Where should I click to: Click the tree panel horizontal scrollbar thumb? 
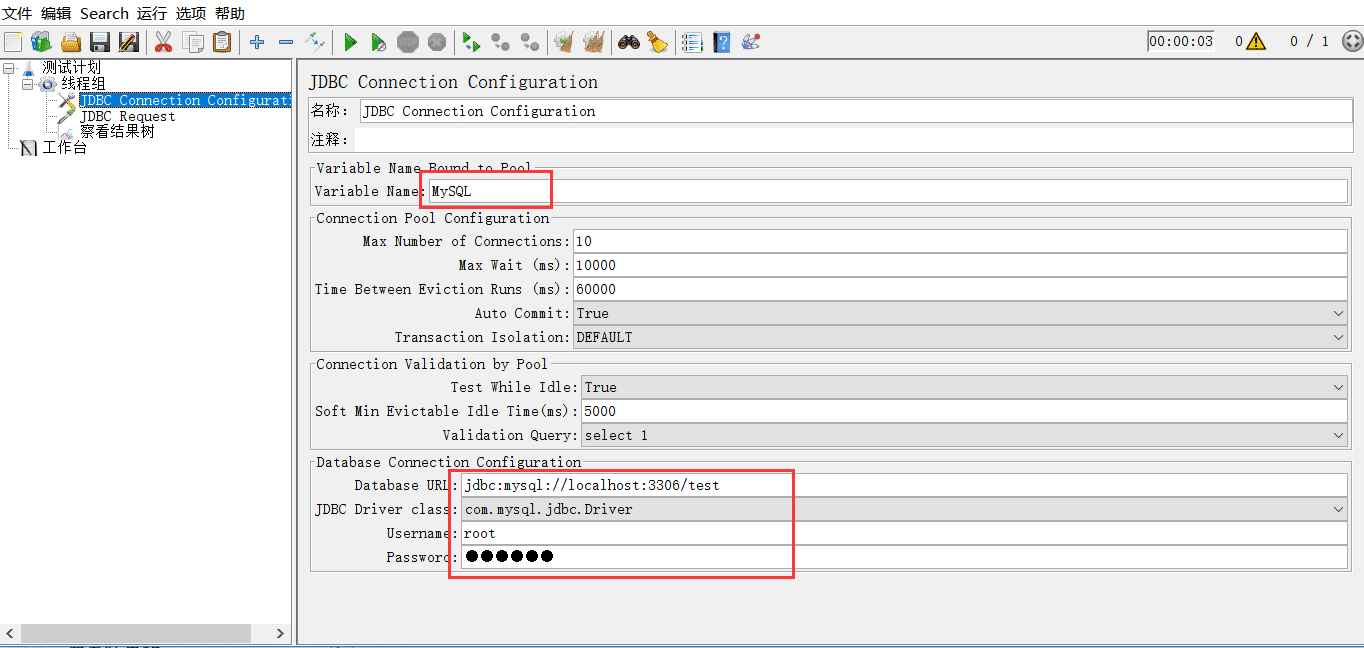point(135,634)
